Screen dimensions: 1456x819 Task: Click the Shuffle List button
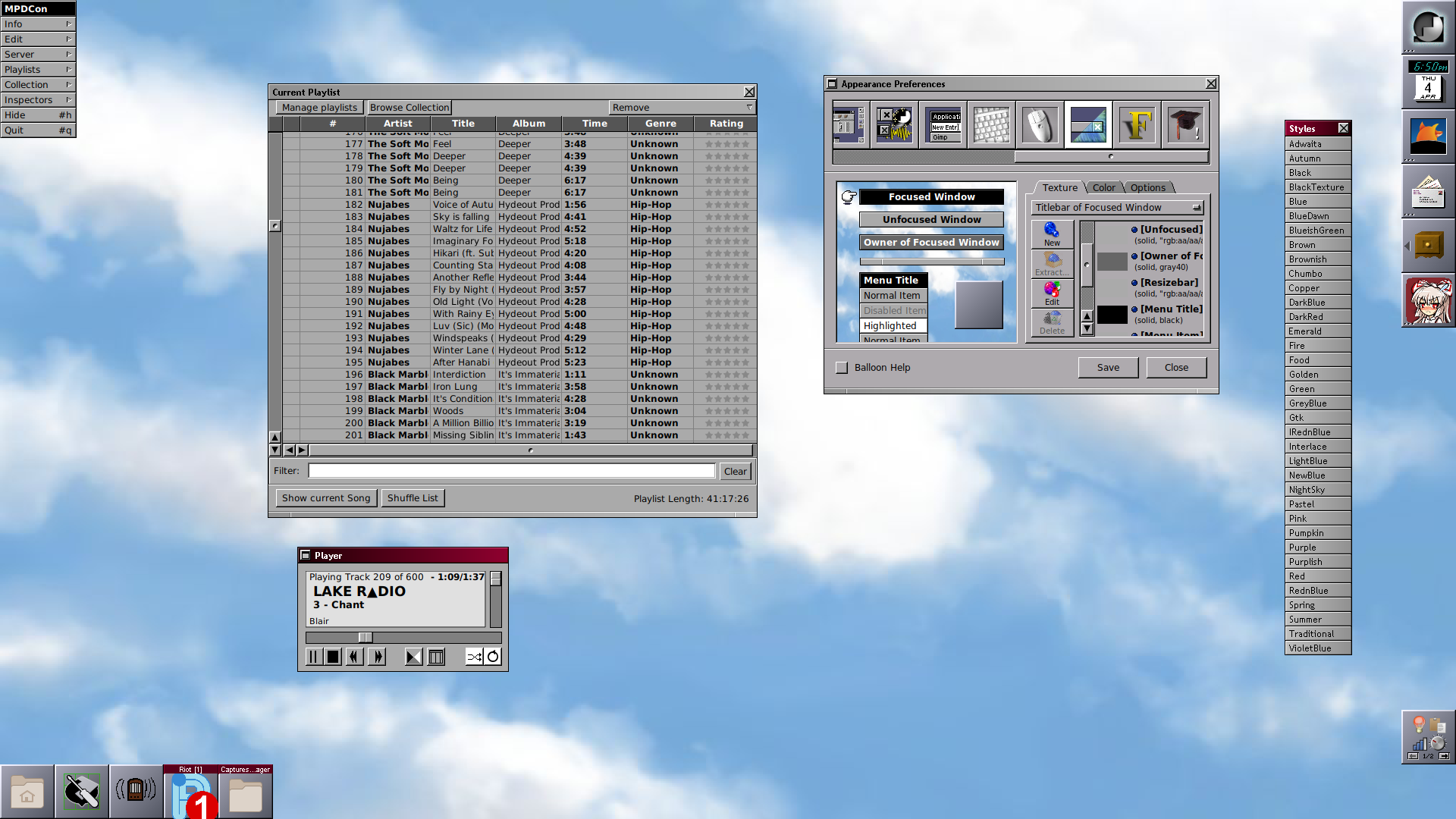413,498
